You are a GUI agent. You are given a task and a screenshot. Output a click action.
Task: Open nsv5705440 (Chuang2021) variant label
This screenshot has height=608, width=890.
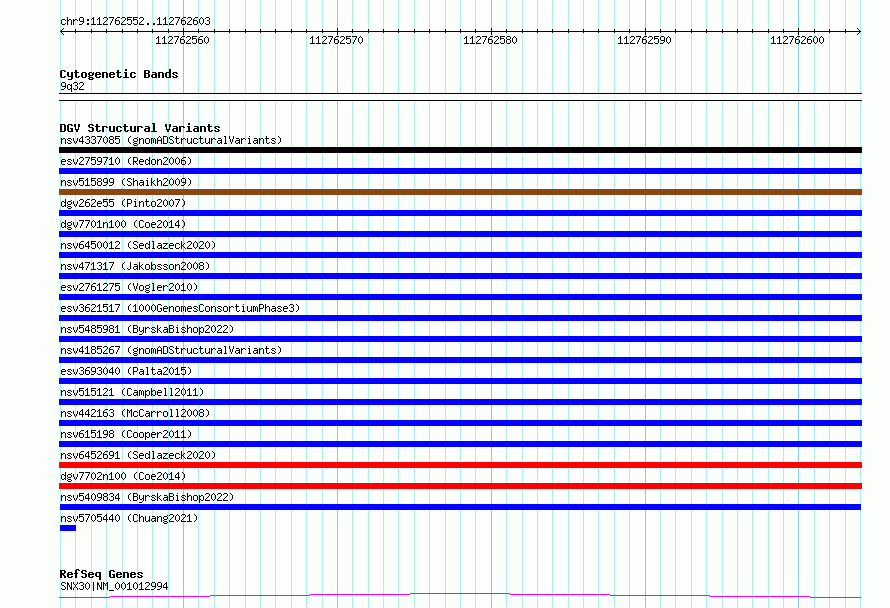[129, 518]
